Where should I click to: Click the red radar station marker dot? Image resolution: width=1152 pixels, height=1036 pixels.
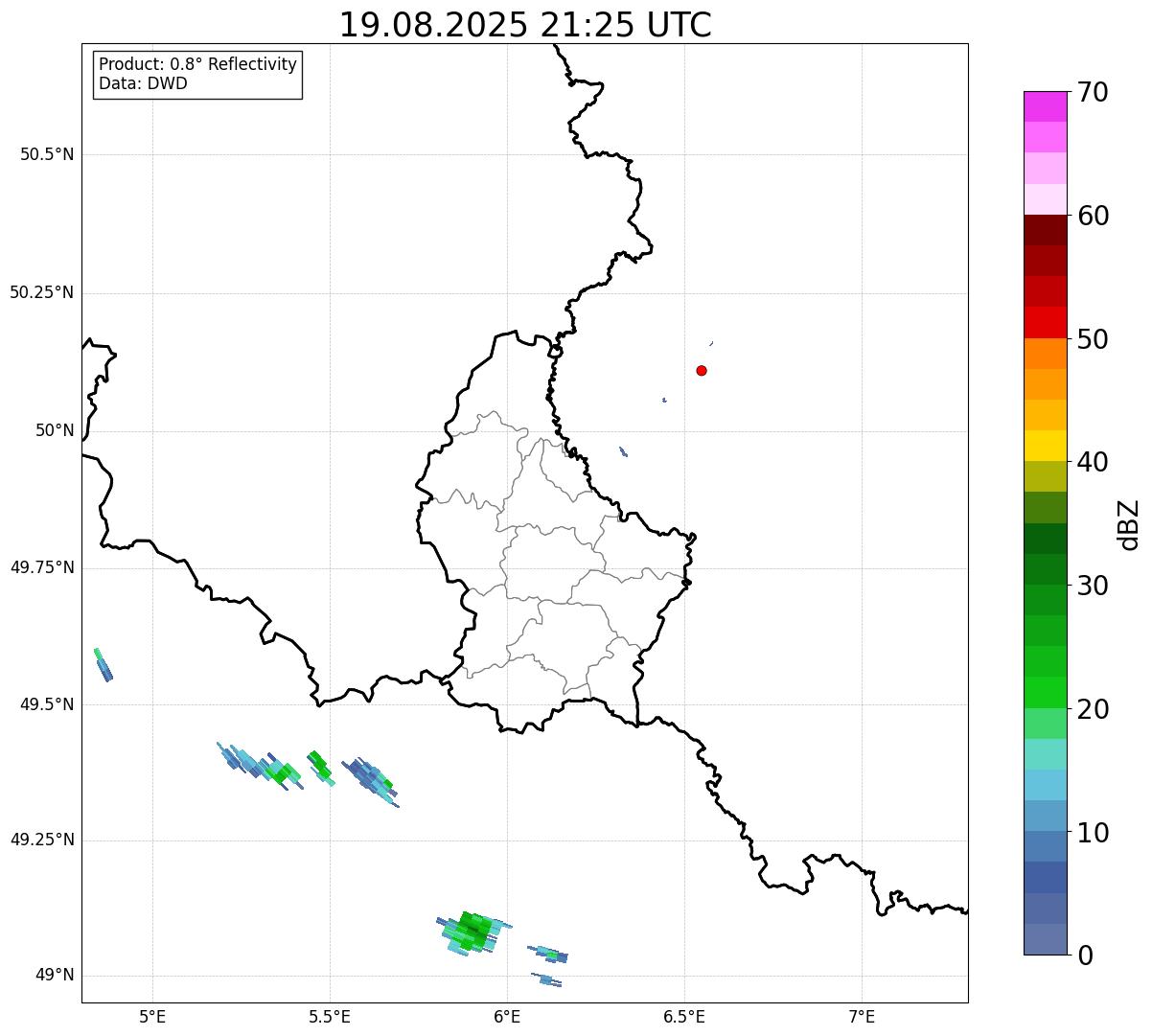pos(702,370)
